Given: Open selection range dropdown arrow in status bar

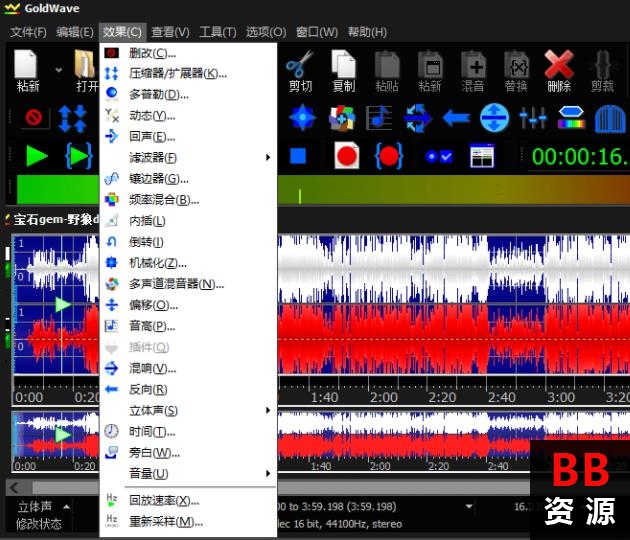Looking at the screenshot, I should point(469,506).
